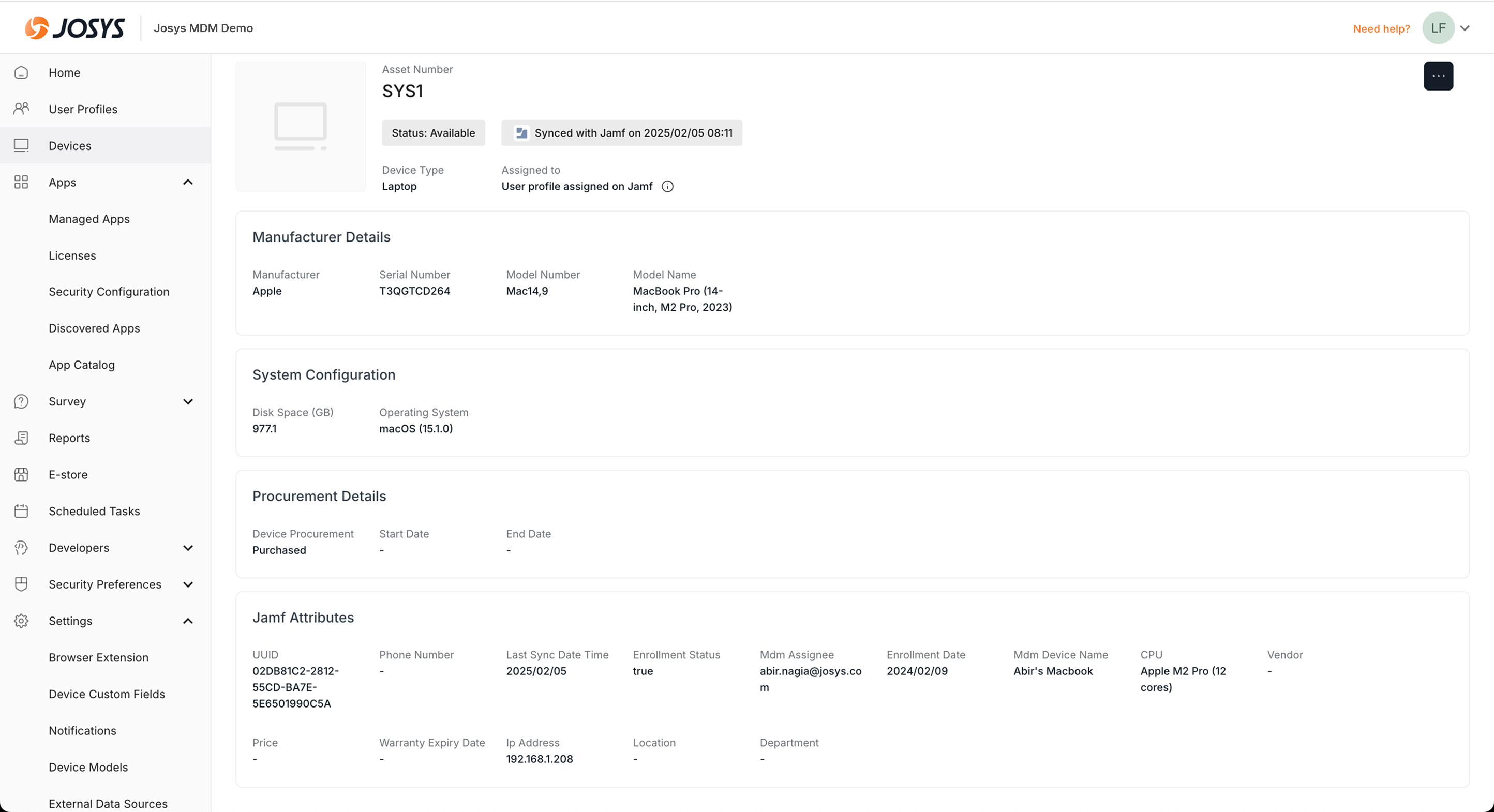Click the Settings gear icon
Screen dimensions: 1494x812
(x=21, y=621)
